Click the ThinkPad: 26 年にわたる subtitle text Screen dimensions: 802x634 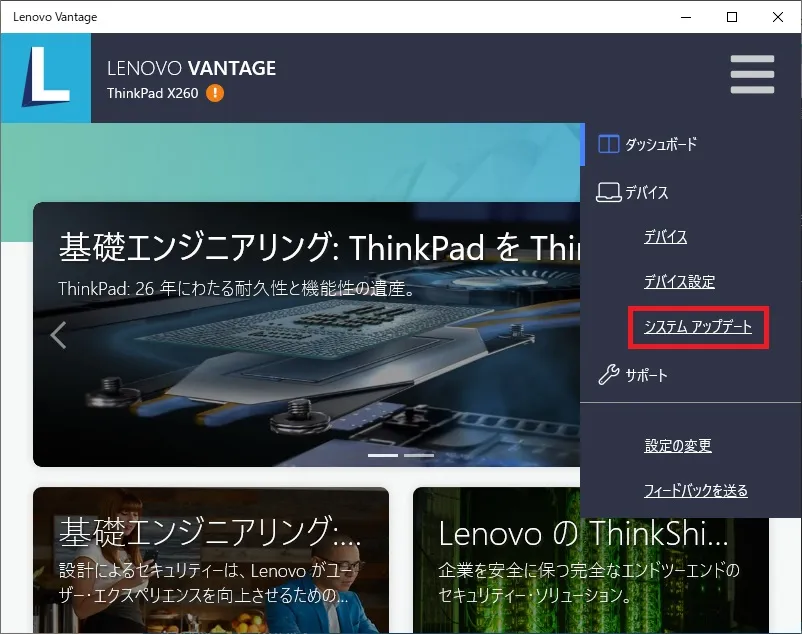(x=236, y=289)
